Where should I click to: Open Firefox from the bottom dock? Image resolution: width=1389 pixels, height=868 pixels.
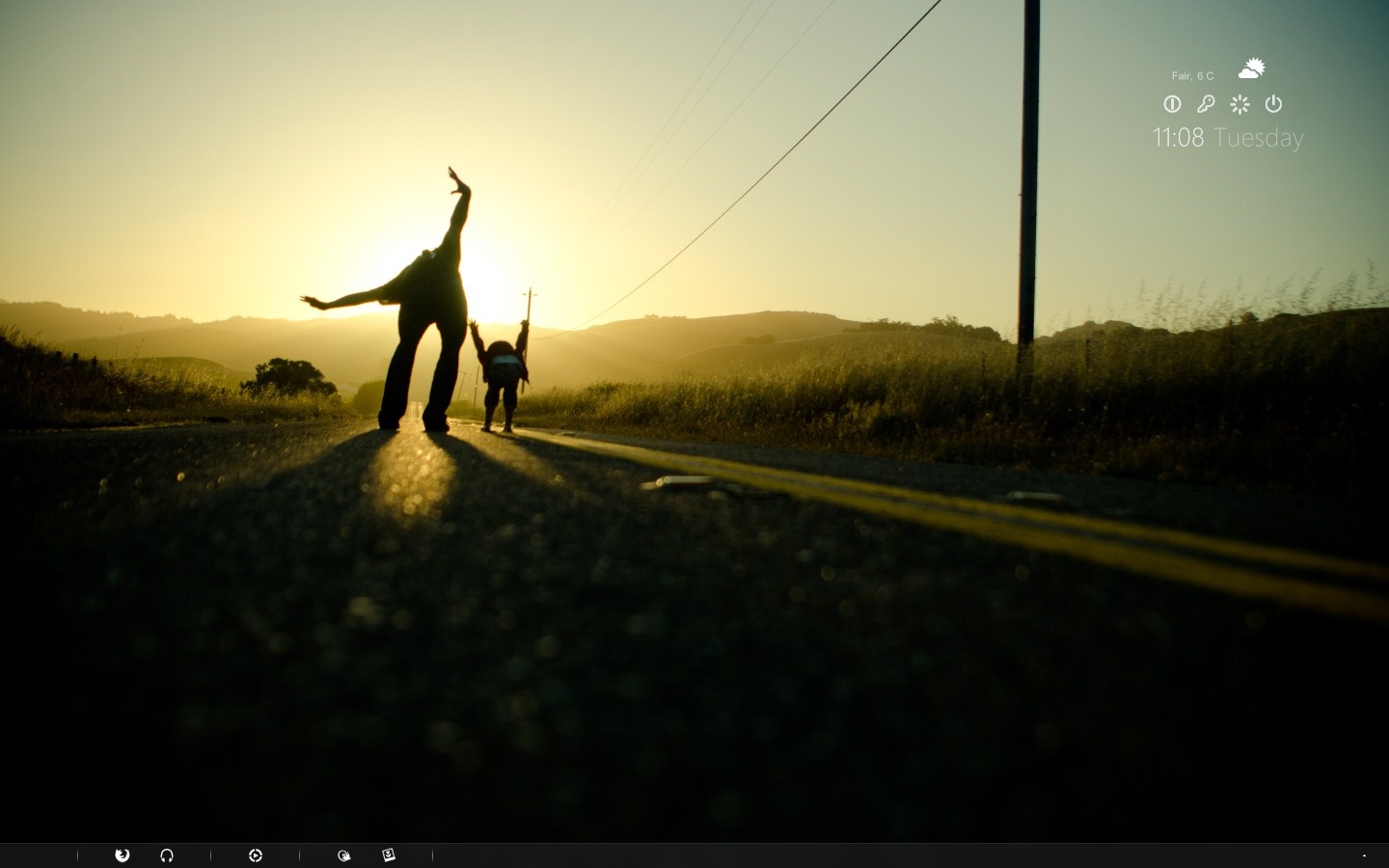(x=123, y=854)
